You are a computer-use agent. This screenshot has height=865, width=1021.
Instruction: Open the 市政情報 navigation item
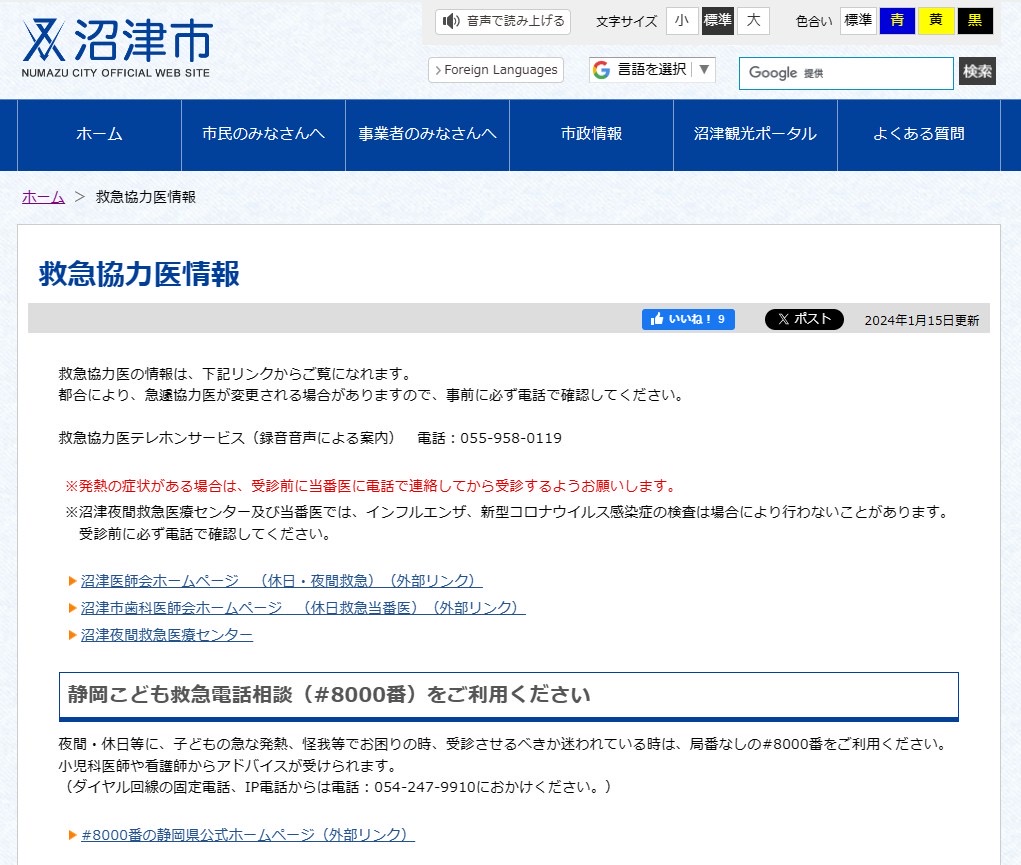pyautogui.click(x=591, y=135)
